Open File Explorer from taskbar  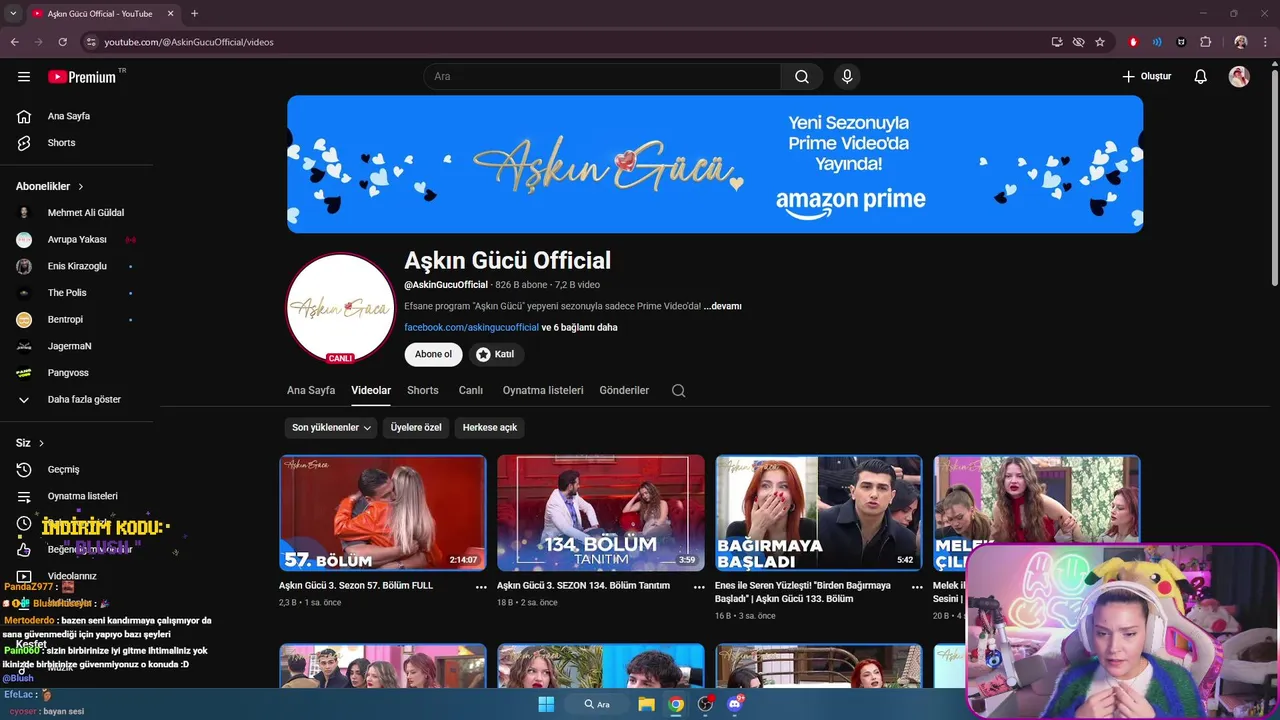[646, 704]
